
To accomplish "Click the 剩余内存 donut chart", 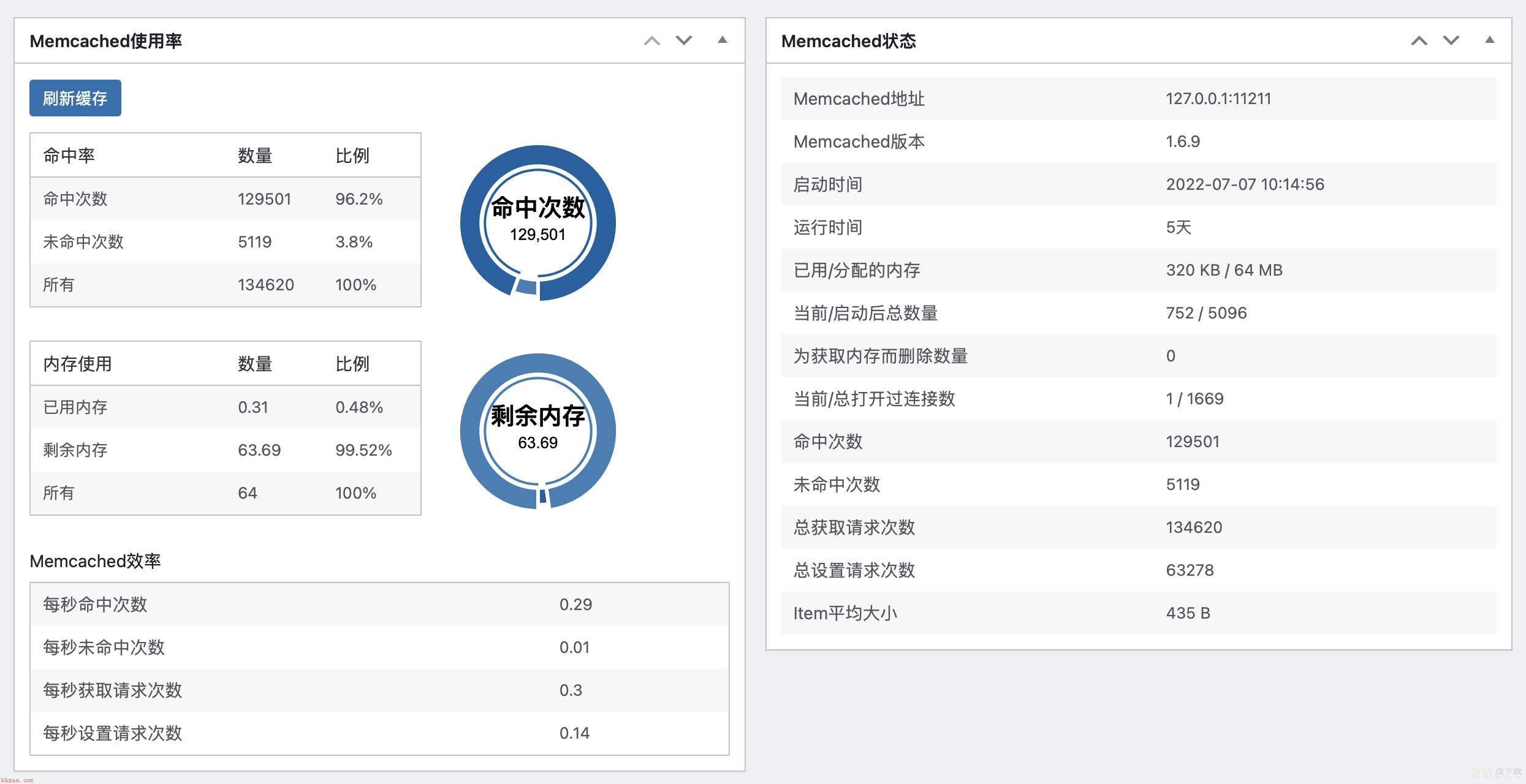I will pyautogui.click(x=538, y=431).
